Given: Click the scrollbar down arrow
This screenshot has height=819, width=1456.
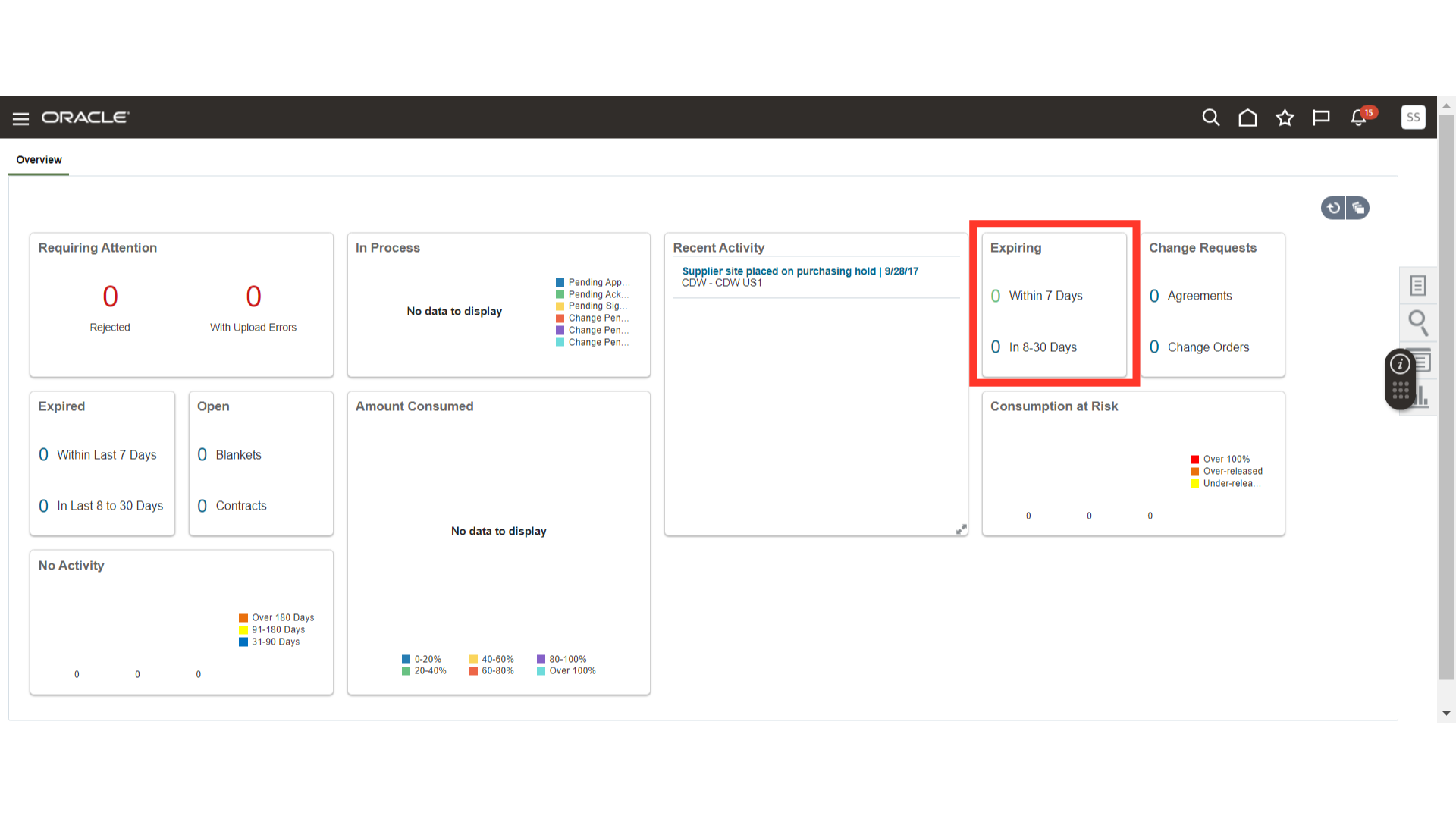Looking at the screenshot, I should point(1446,713).
